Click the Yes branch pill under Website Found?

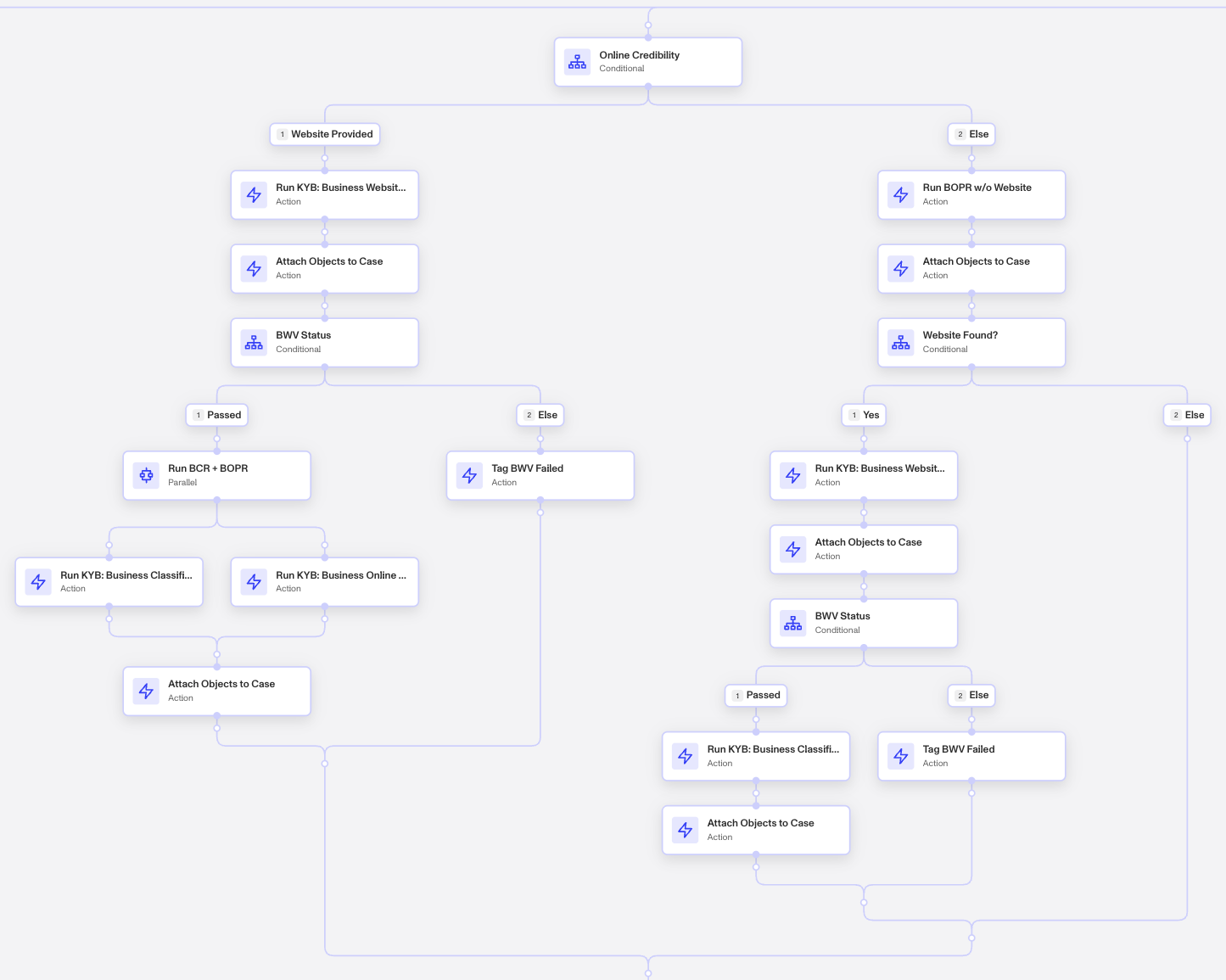864,415
